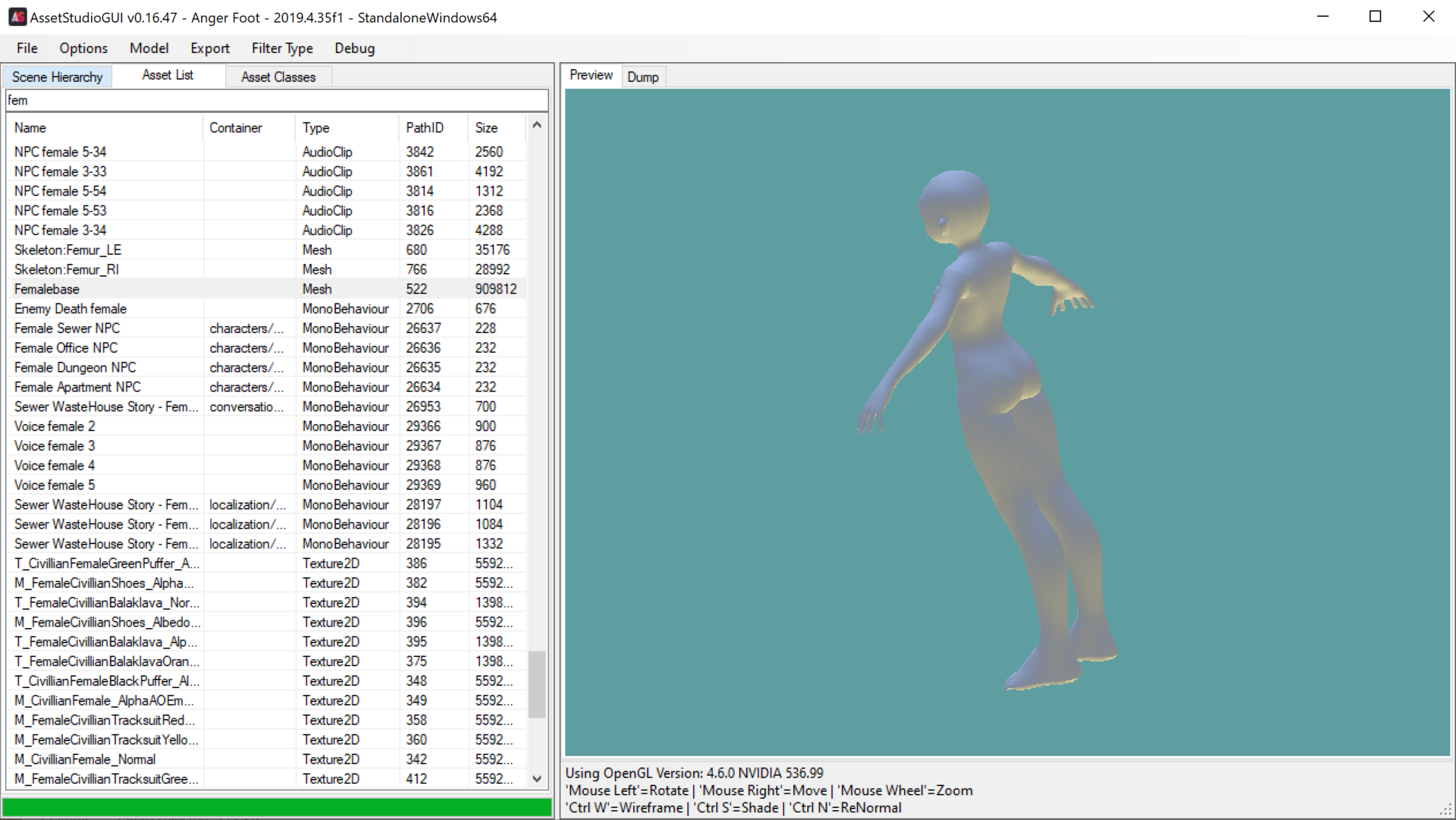Open the Debug menu
The image size is (1456, 820).
click(x=355, y=49)
